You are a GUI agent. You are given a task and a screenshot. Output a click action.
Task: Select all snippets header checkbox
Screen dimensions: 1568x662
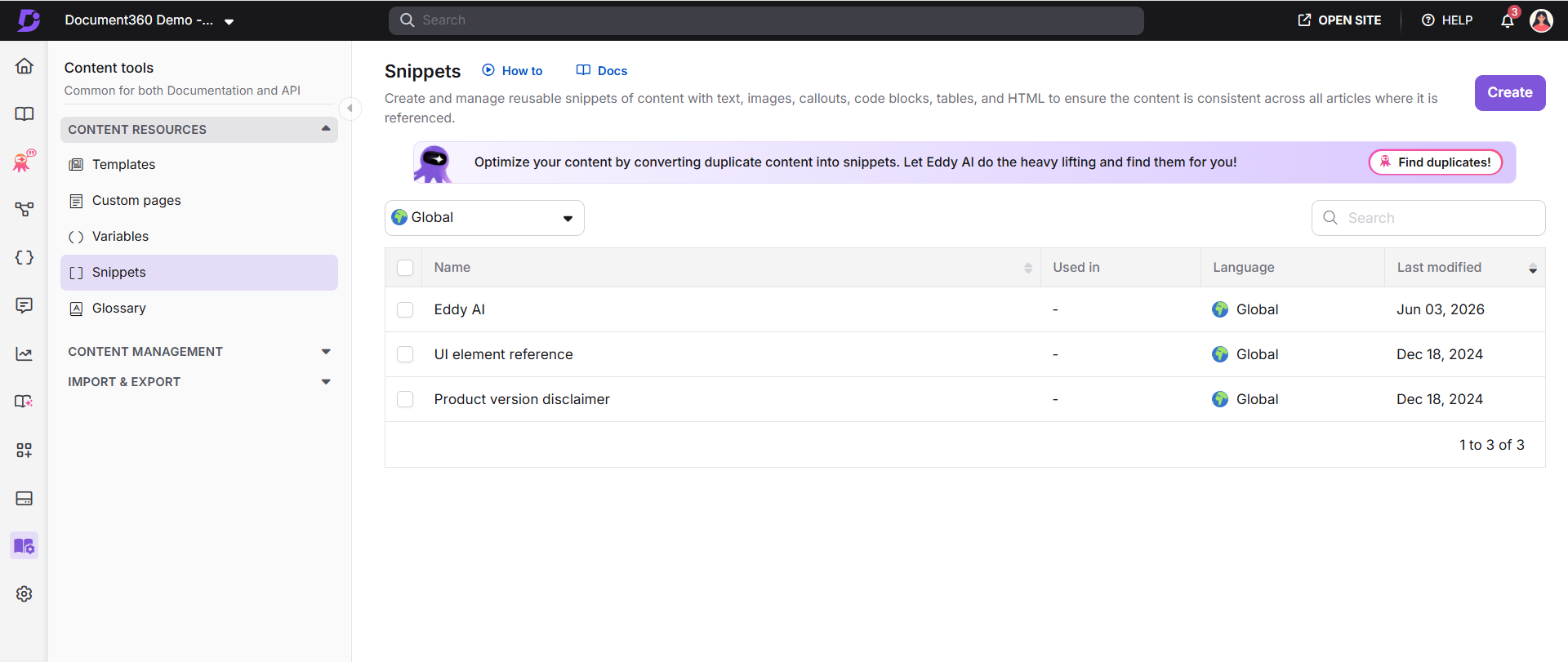coord(405,268)
